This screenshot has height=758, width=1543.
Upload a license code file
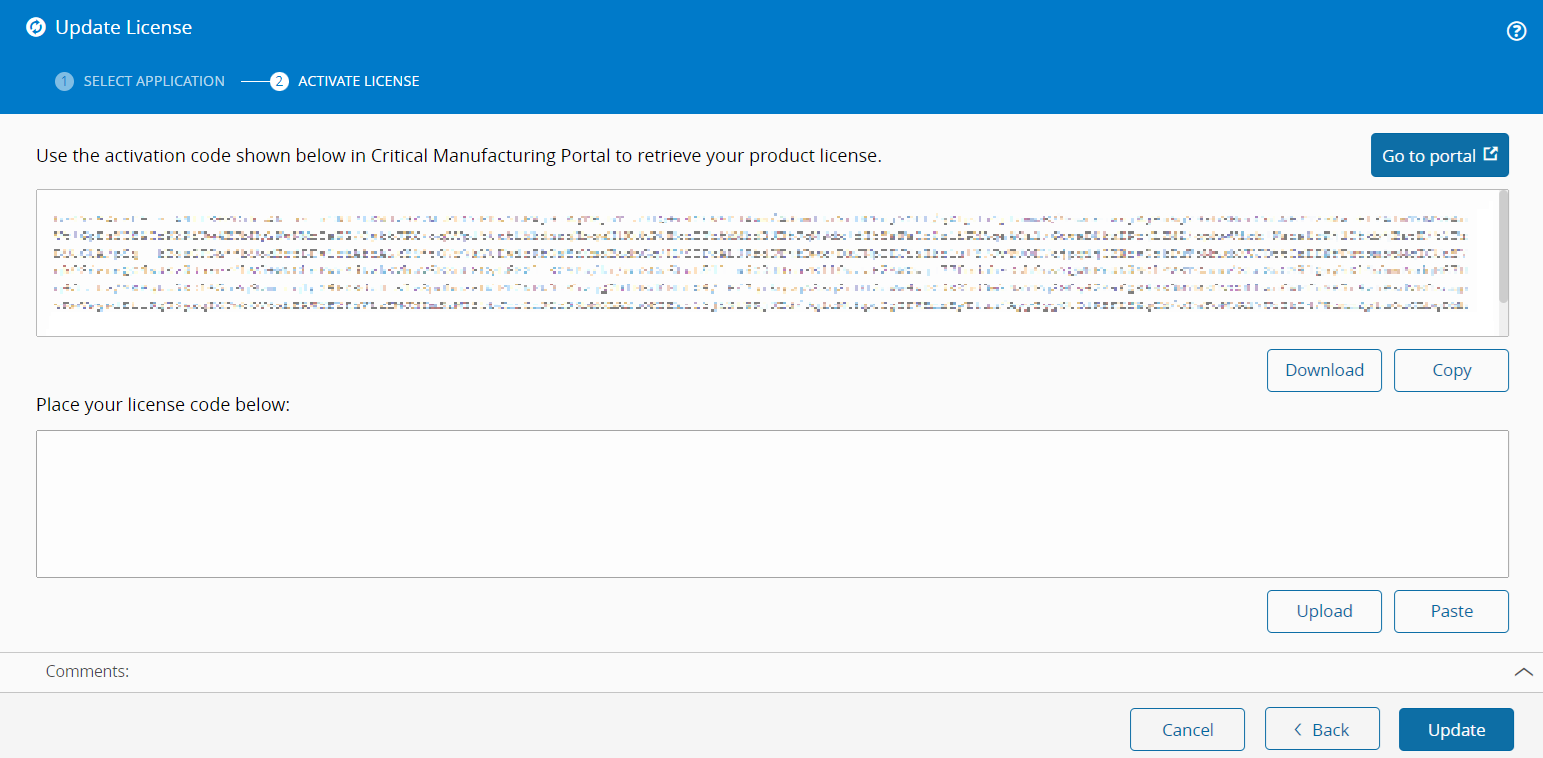(1324, 611)
